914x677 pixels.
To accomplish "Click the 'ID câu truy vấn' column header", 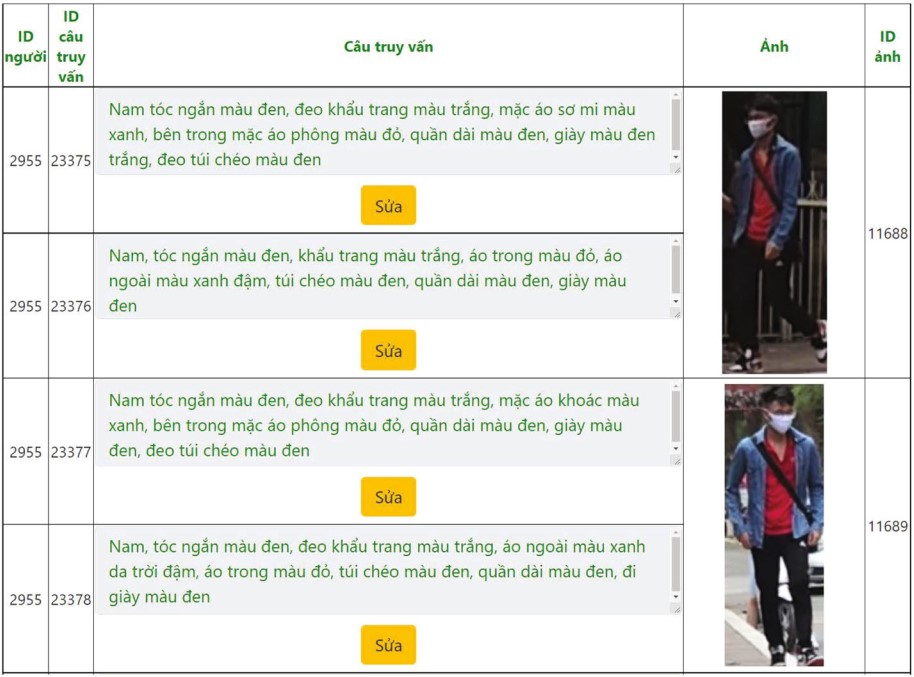I will (x=71, y=46).
